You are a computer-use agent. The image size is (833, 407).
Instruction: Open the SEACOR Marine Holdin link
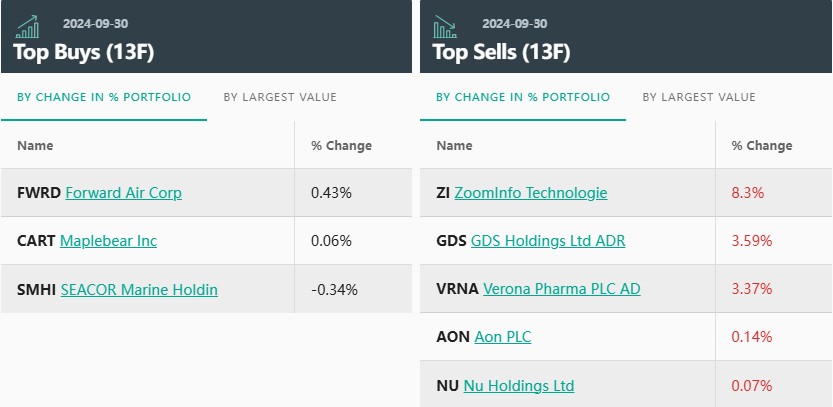click(139, 289)
